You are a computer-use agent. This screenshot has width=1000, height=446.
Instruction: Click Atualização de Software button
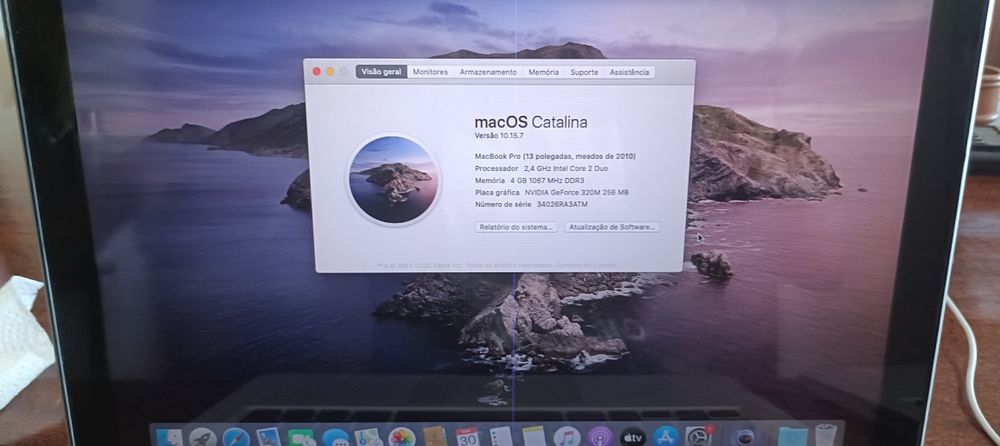pos(612,227)
